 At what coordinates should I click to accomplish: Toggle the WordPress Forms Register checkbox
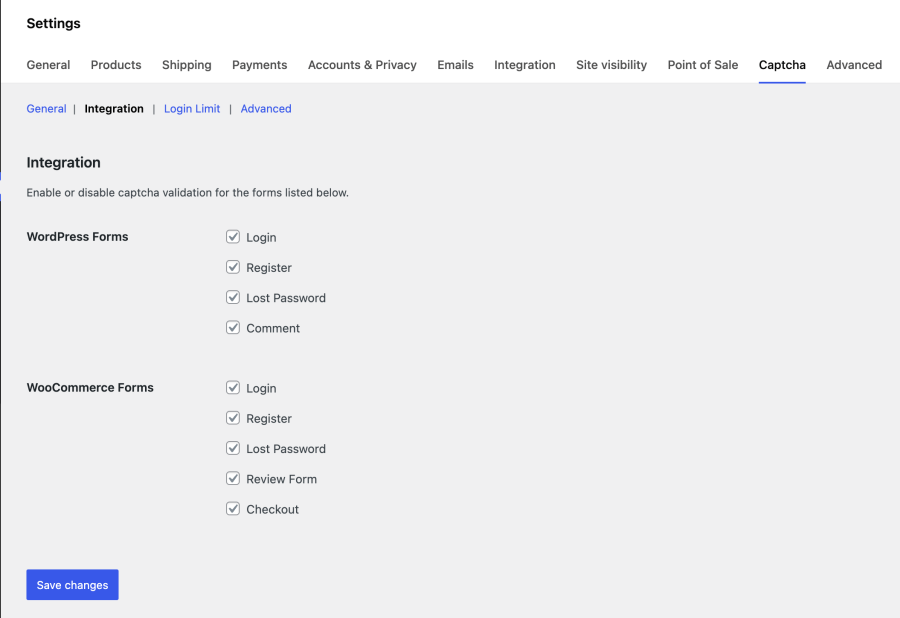point(232,267)
